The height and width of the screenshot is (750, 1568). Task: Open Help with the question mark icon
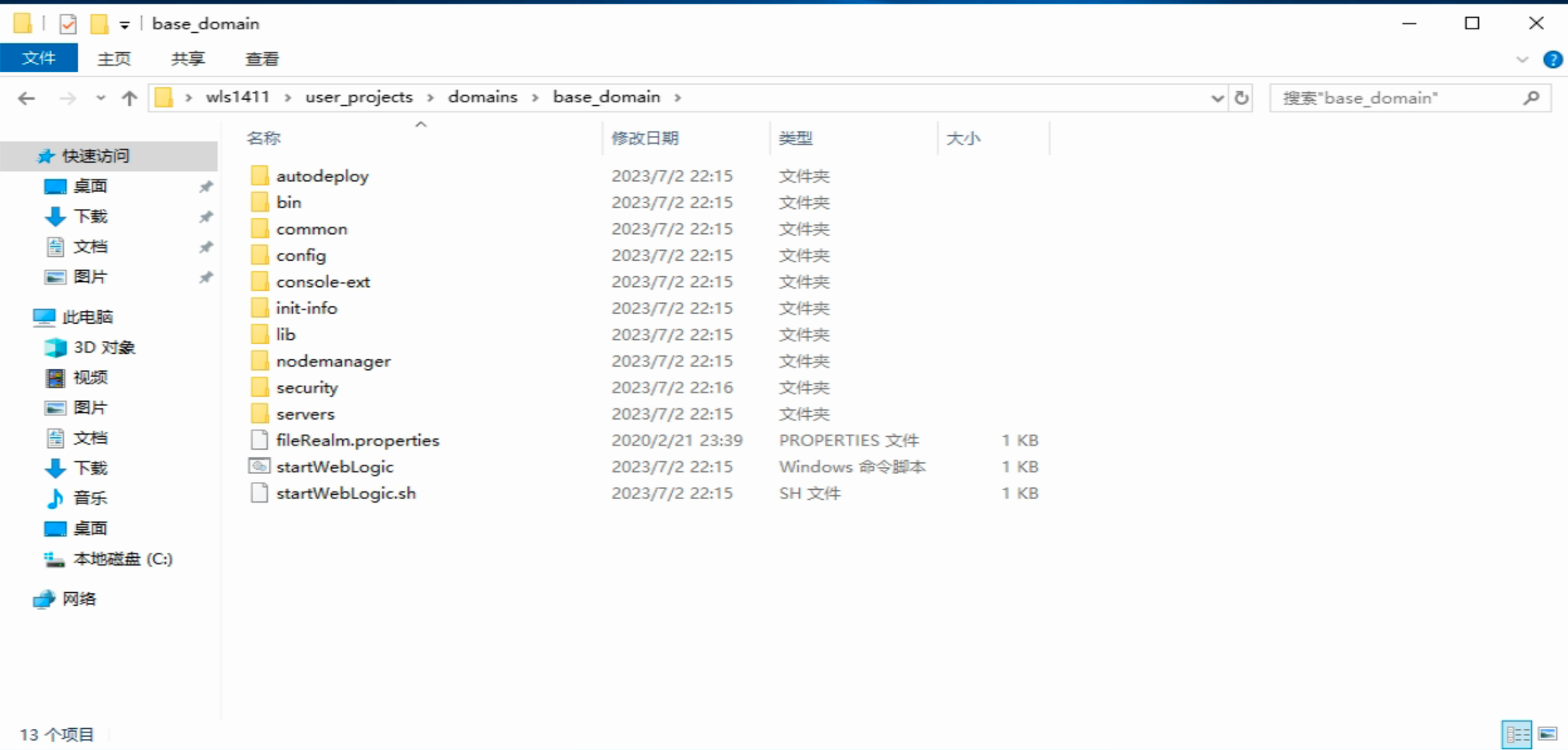click(x=1552, y=60)
